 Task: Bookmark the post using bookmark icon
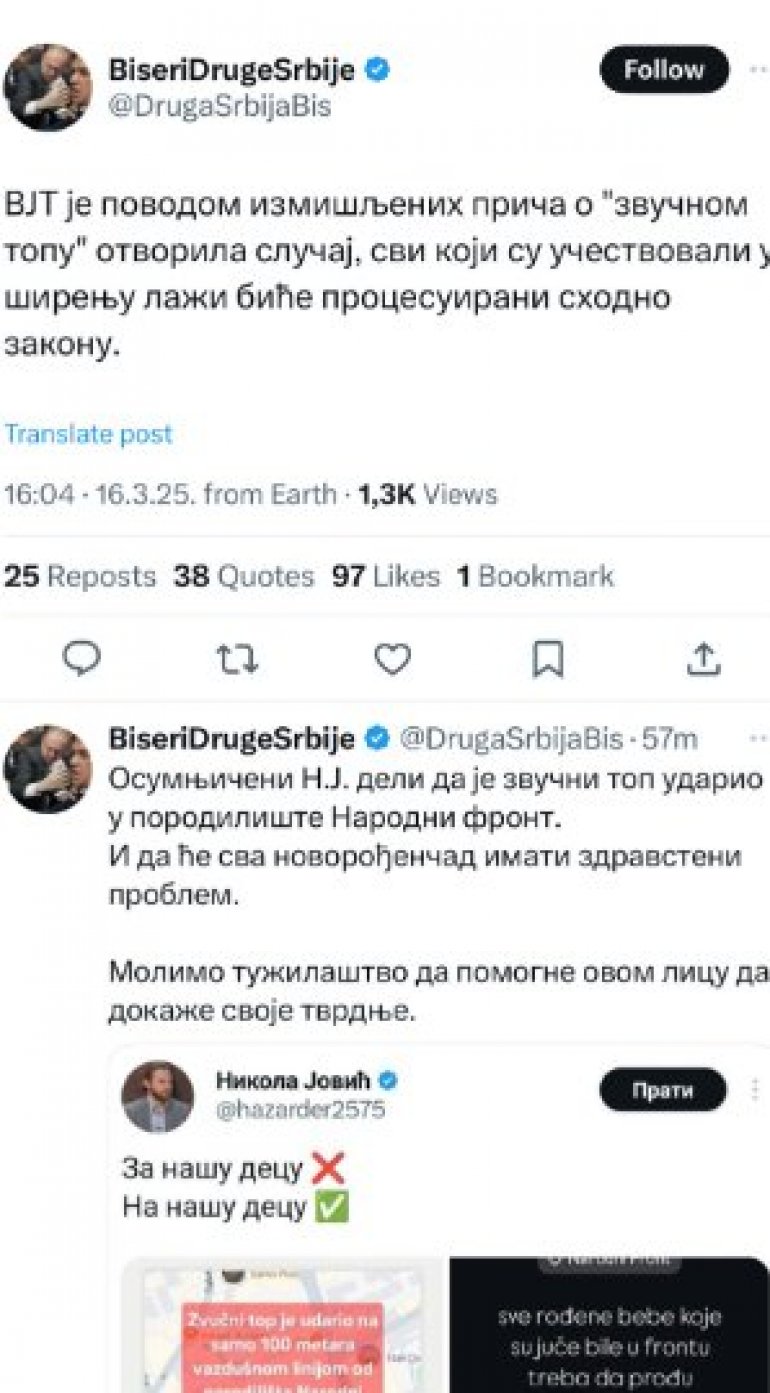(x=547, y=658)
